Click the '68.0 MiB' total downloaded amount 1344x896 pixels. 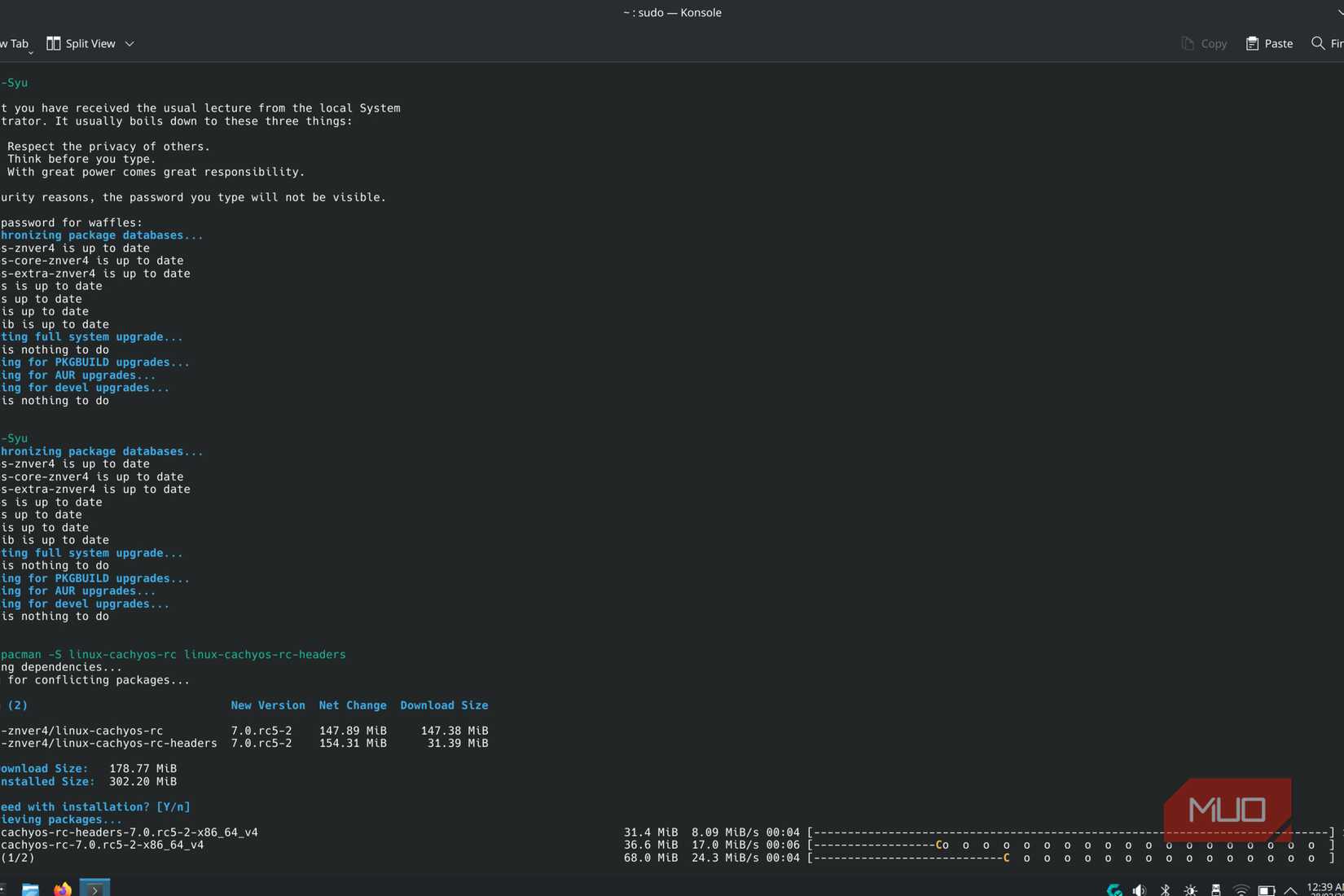[x=651, y=858]
